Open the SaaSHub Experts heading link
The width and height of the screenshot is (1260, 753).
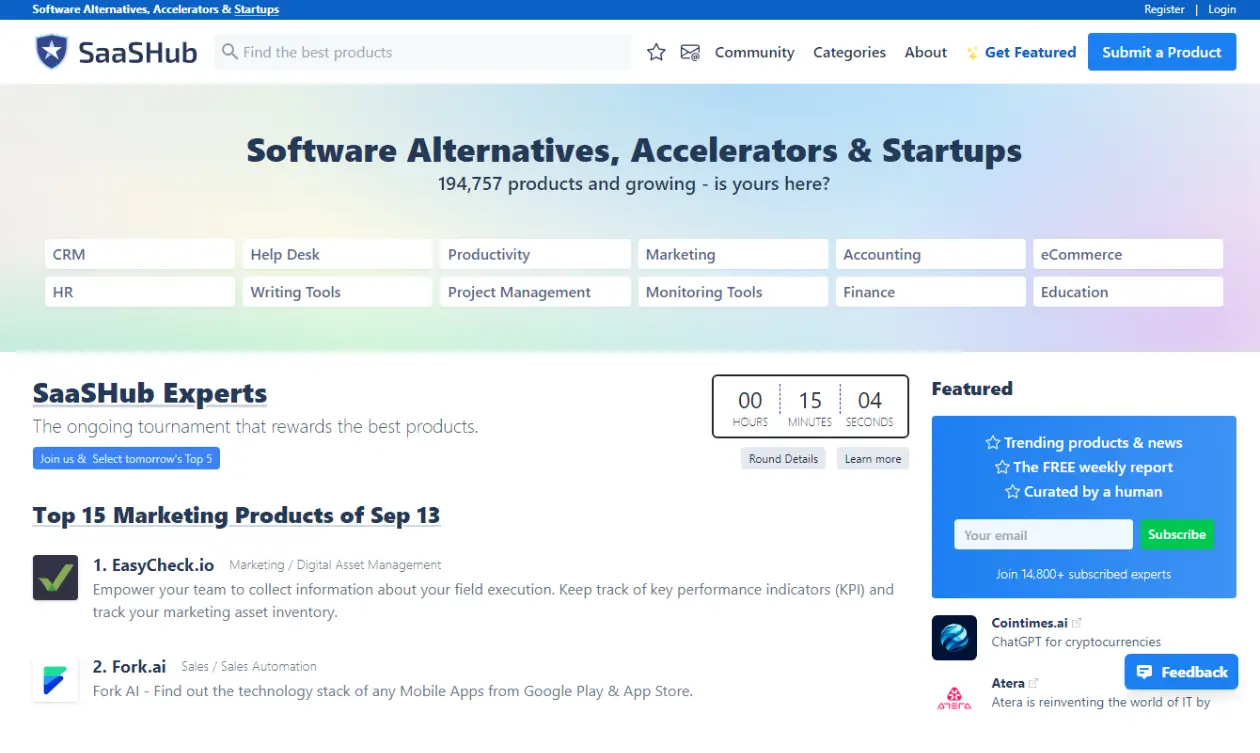click(x=150, y=393)
